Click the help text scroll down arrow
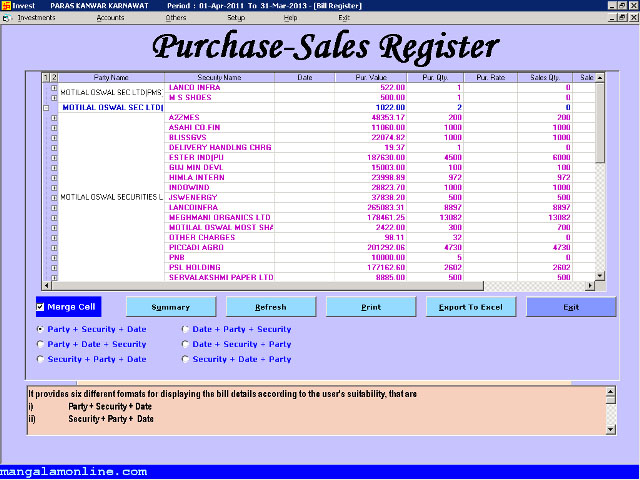 point(610,429)
